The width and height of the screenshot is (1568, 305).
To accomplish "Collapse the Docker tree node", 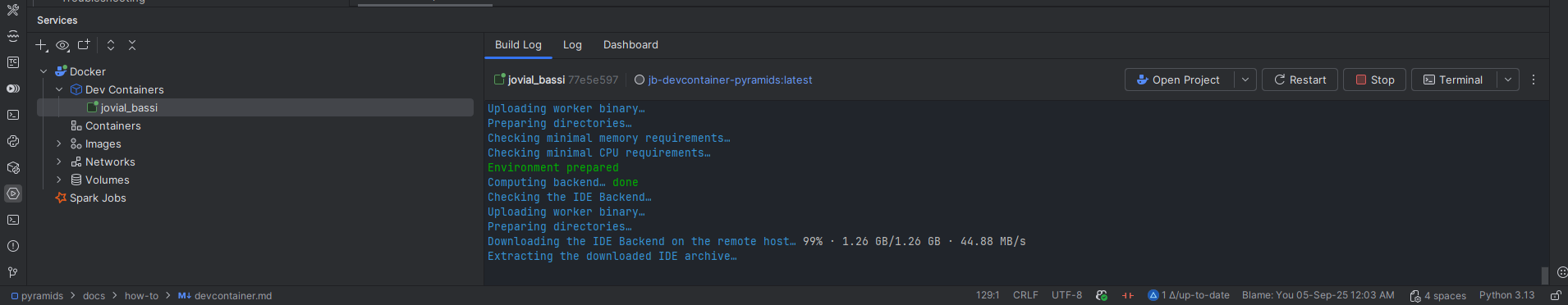I will point(44,71).
